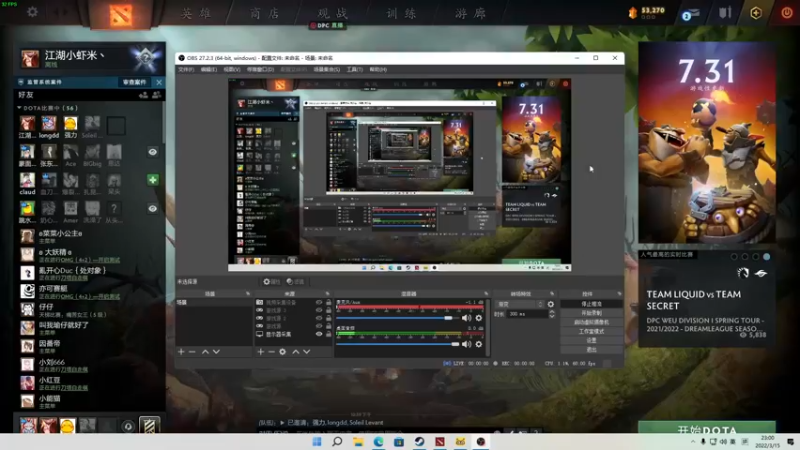Add a new scene with plus icon
Viewport: 800px width, 450px height.
[181, 352]
